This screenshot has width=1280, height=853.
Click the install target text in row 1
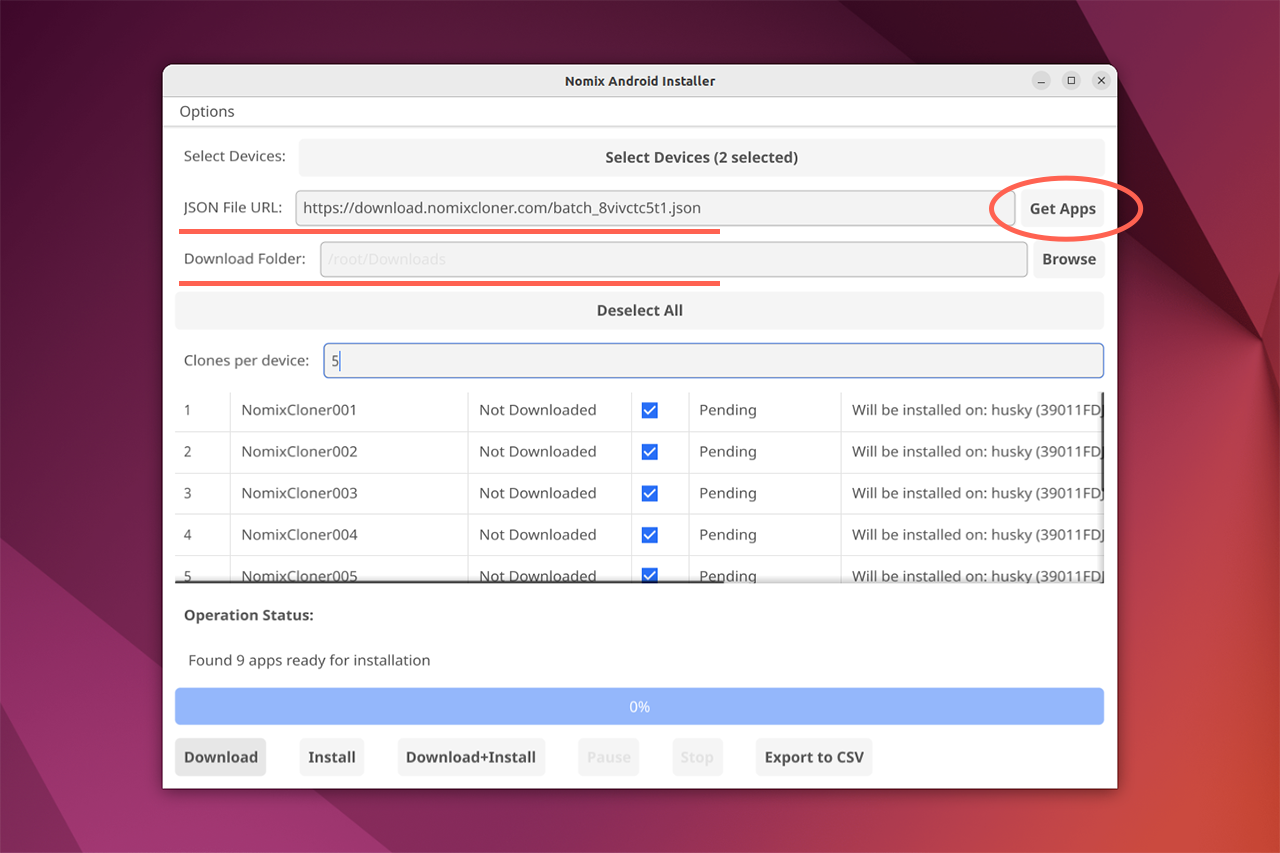click(x=977, y=410)
